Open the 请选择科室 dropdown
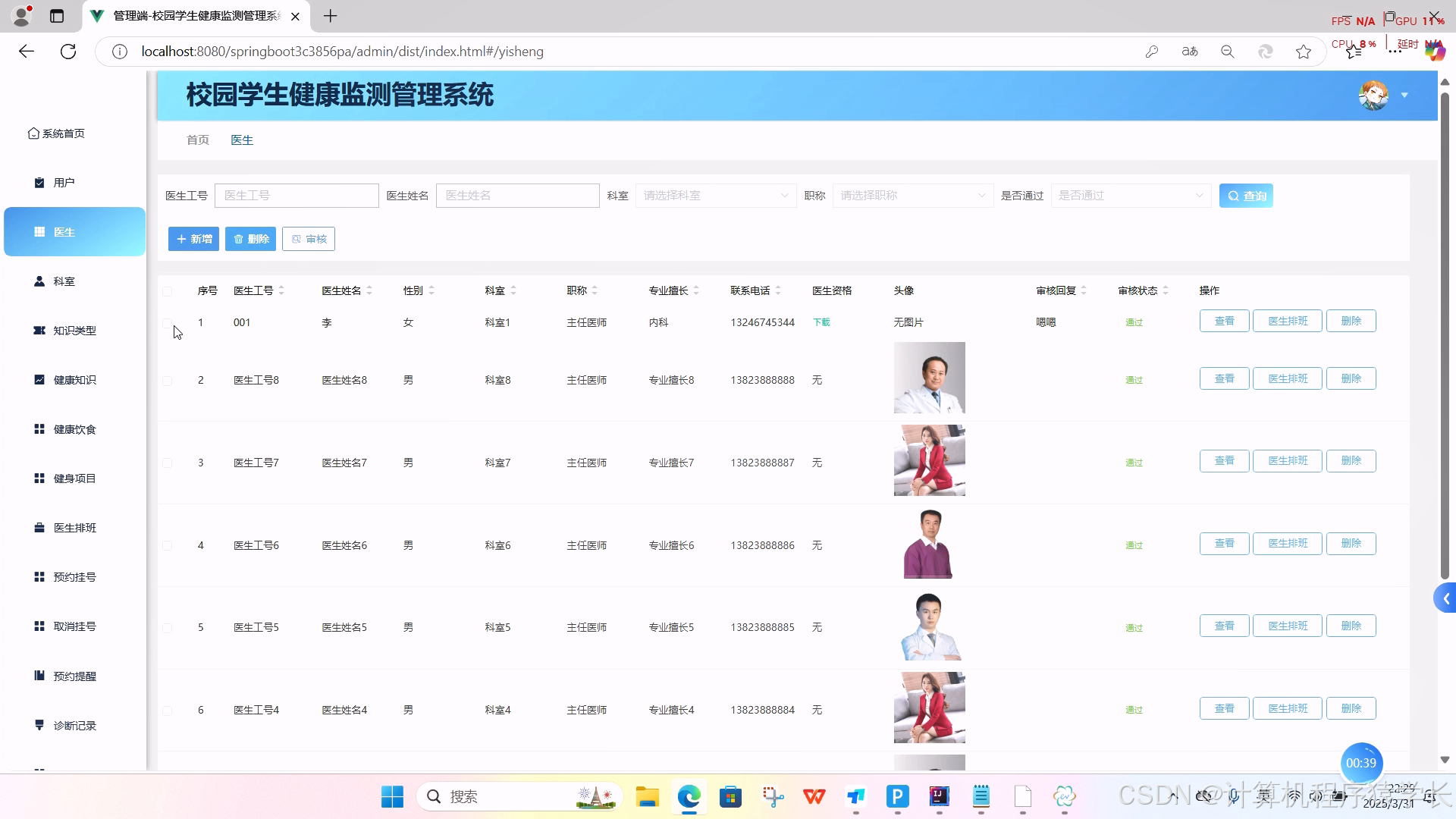Viewport: 1456px width, 819px height. [714, 195]
